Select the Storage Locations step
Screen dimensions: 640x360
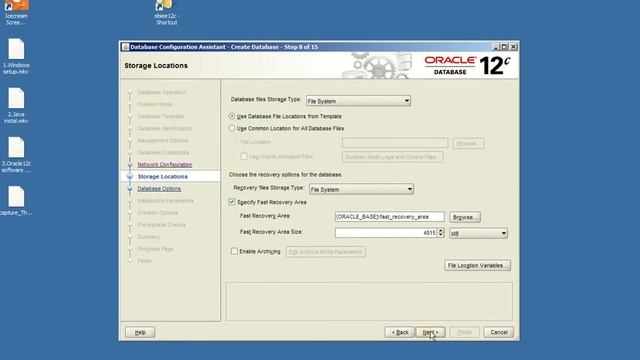162,176
